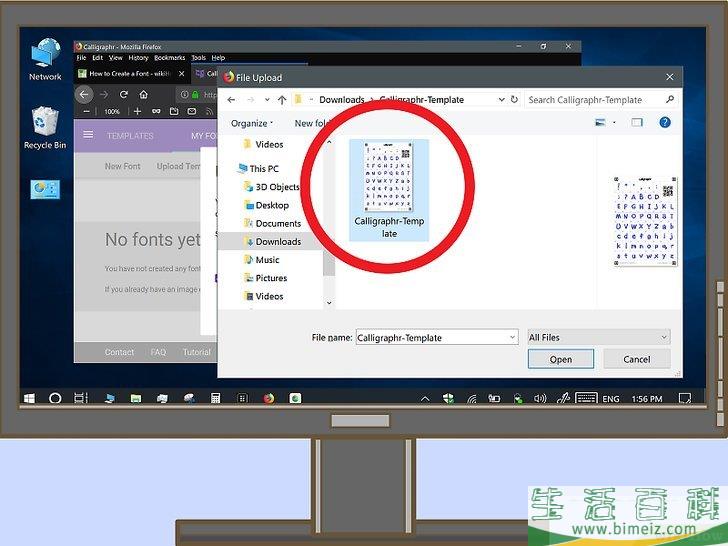
Task: Select Desktop folder in navigation pane
Action: coord(266,205)
